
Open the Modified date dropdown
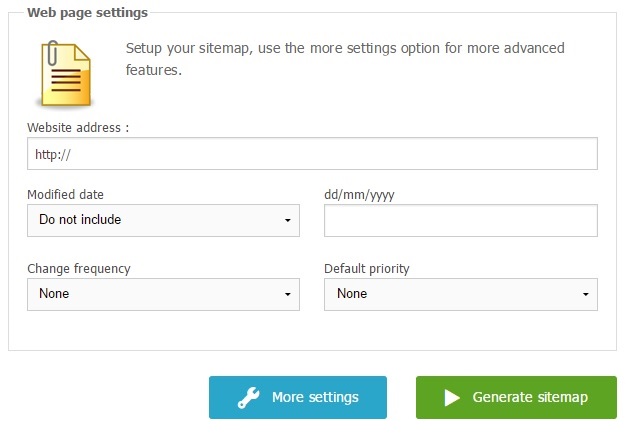point(163,220)
